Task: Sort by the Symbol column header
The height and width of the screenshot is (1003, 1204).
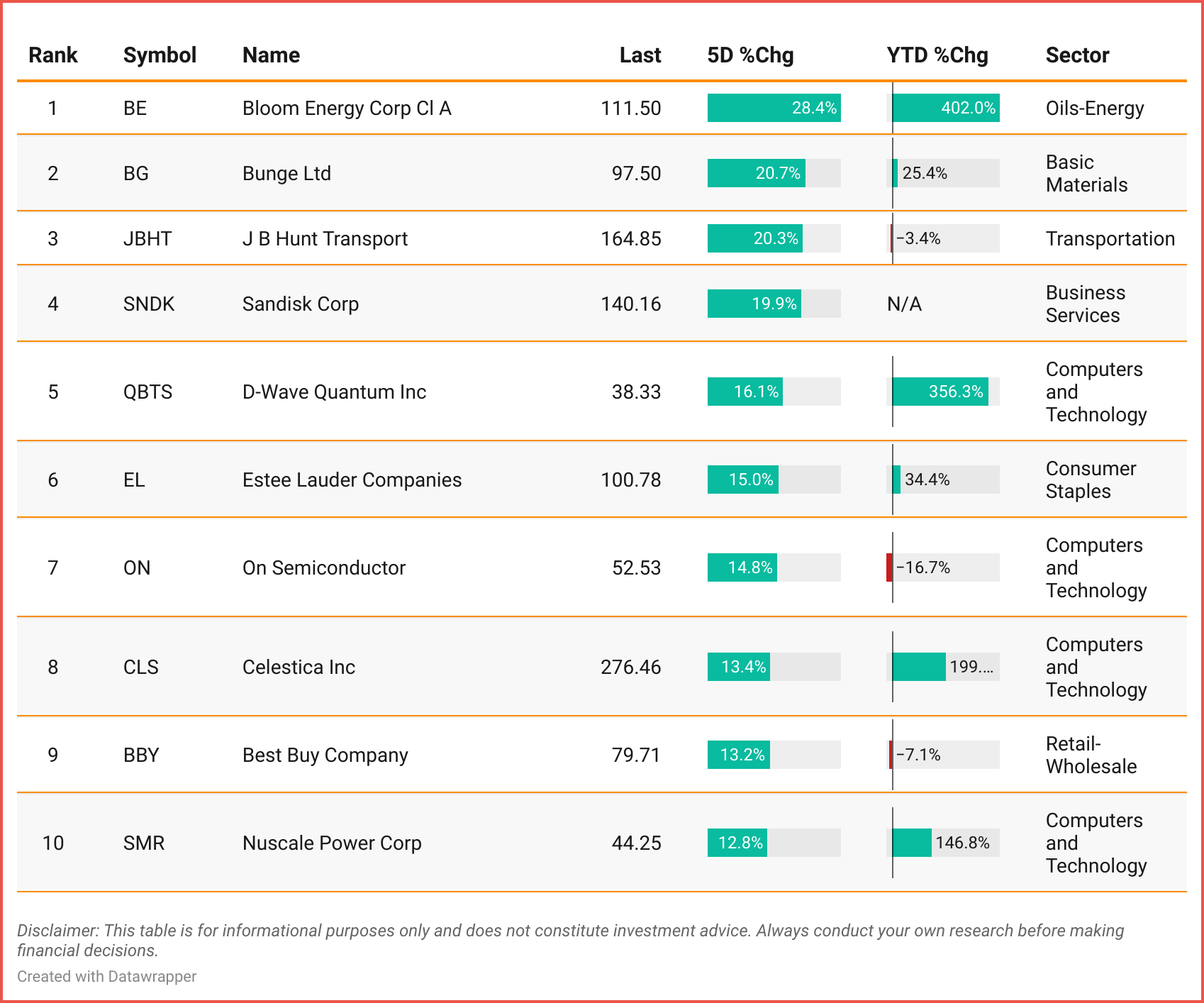Action: [x=160, y=55]
